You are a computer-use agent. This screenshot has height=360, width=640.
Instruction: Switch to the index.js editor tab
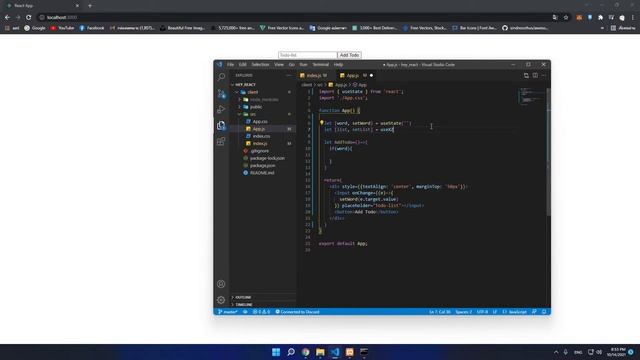pos(313,76)
